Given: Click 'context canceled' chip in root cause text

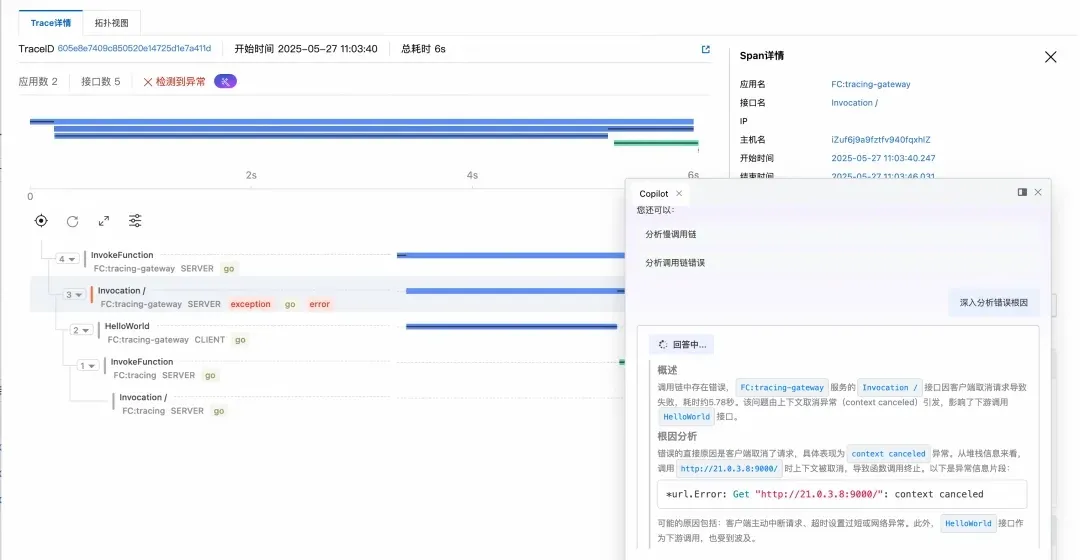Looking at the screenshot, I should [889, 454].
